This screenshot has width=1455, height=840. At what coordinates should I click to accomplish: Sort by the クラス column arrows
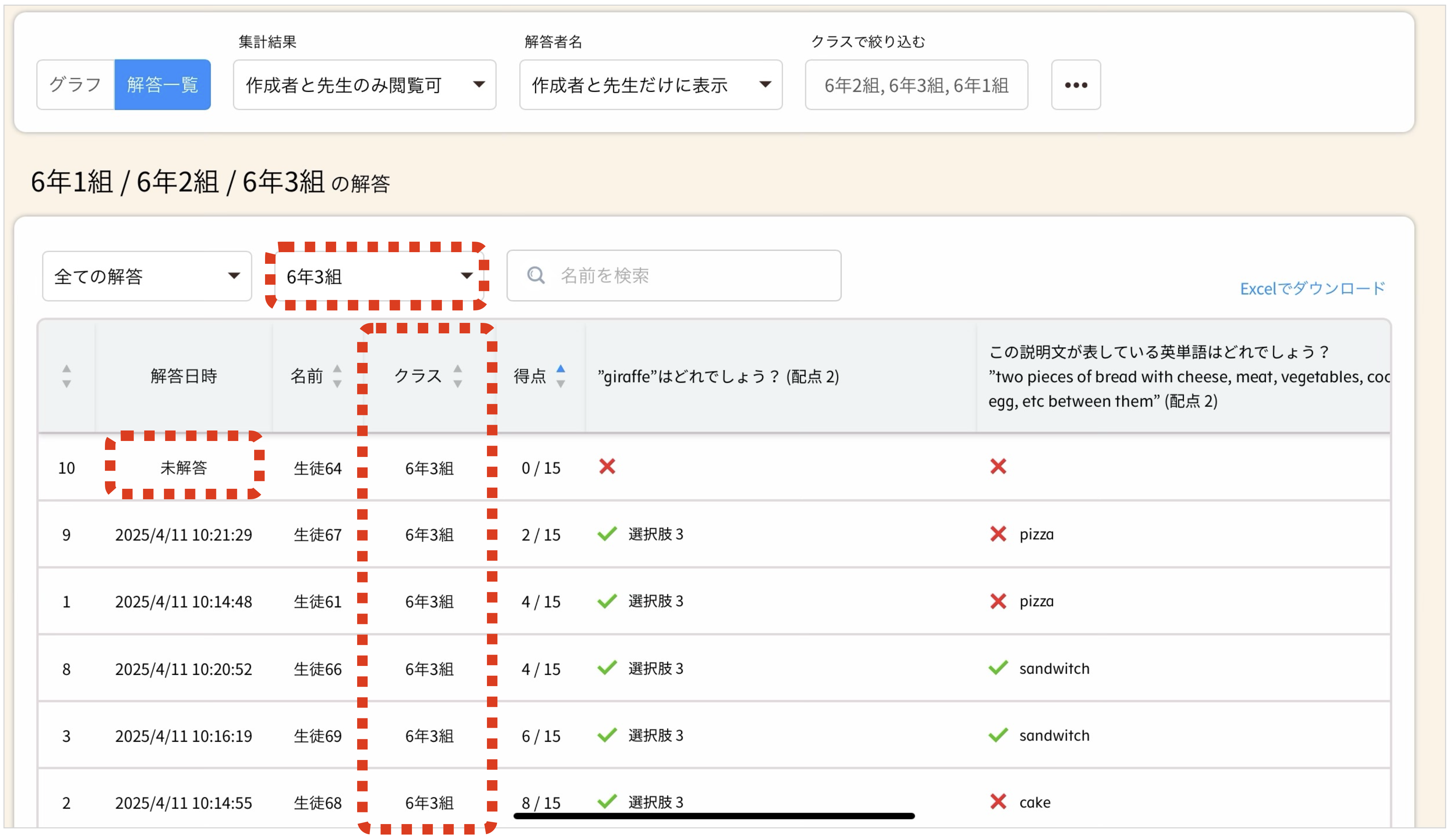point(457,376)
